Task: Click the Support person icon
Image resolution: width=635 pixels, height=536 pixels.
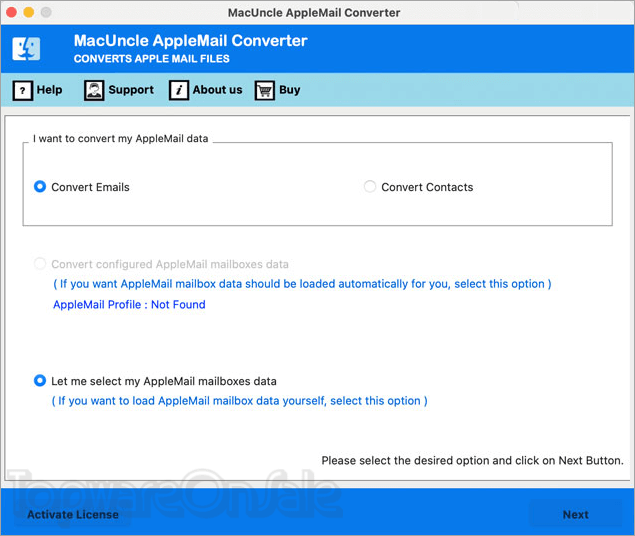Action: [94, 90]
